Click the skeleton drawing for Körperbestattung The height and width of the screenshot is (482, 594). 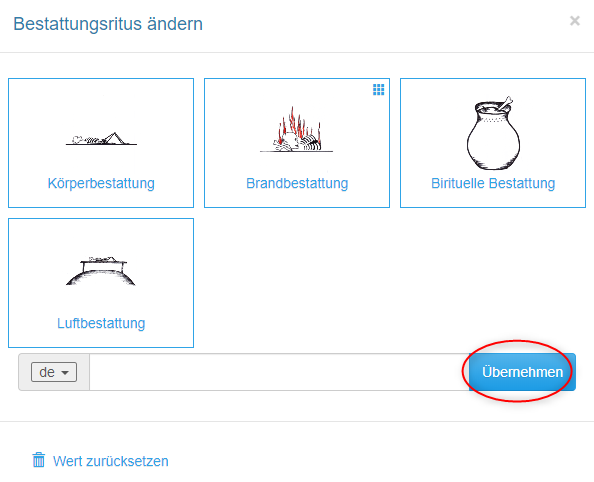coord(101,139)
